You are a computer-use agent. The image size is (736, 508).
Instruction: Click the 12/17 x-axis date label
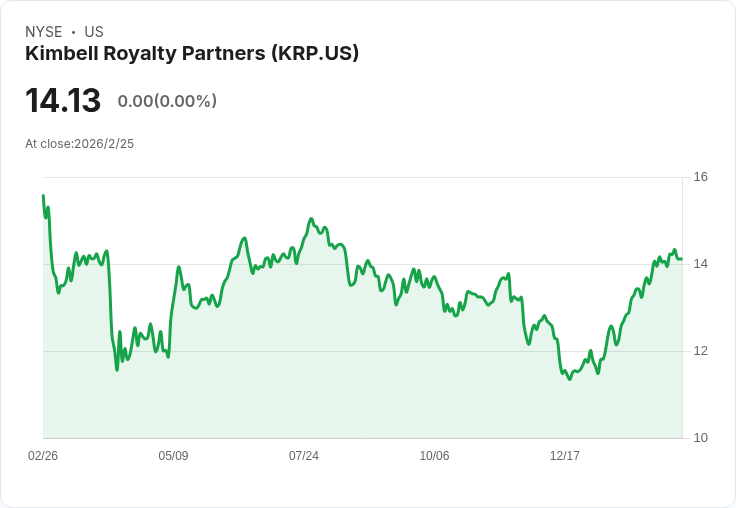coord(565,455)
